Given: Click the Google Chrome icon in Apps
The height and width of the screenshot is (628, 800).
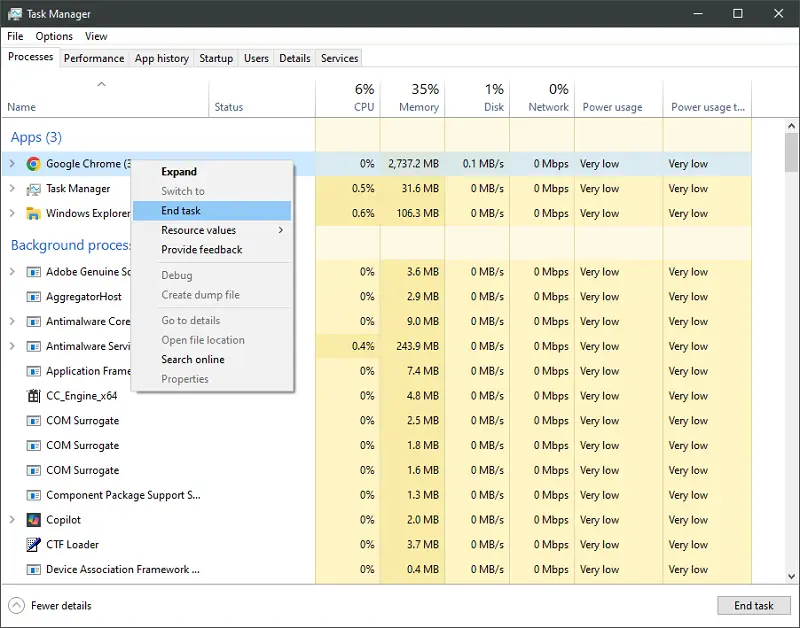Looking at the screenshot, I should tap(34, 164).
